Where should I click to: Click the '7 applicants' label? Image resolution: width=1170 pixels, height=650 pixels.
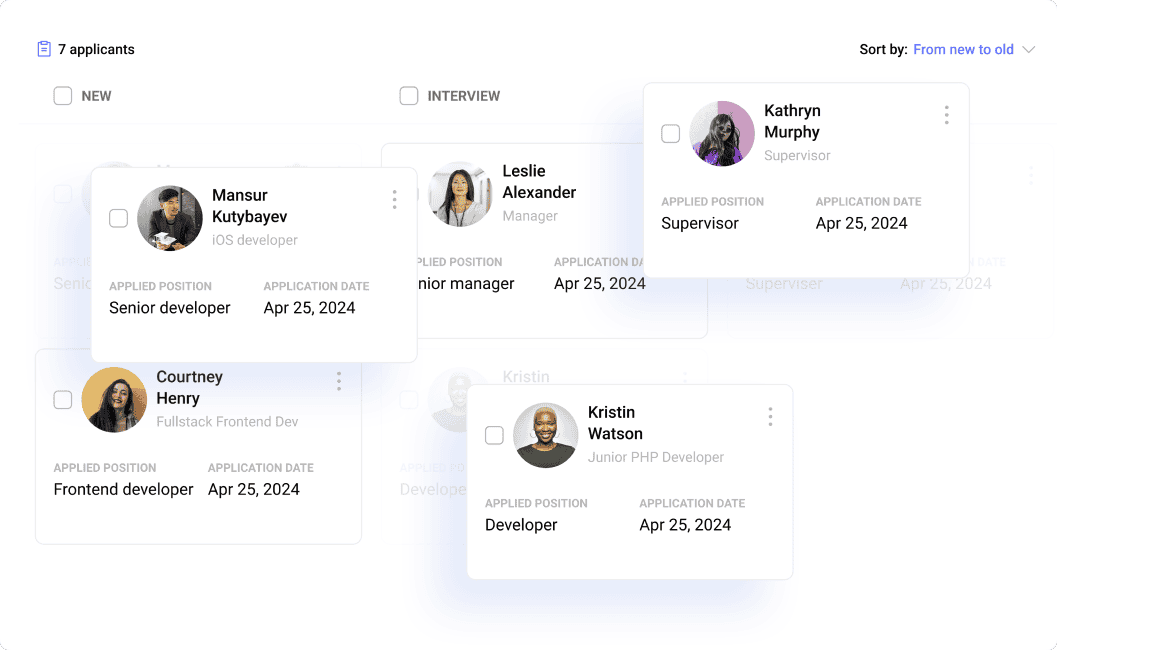coord(95,48)
